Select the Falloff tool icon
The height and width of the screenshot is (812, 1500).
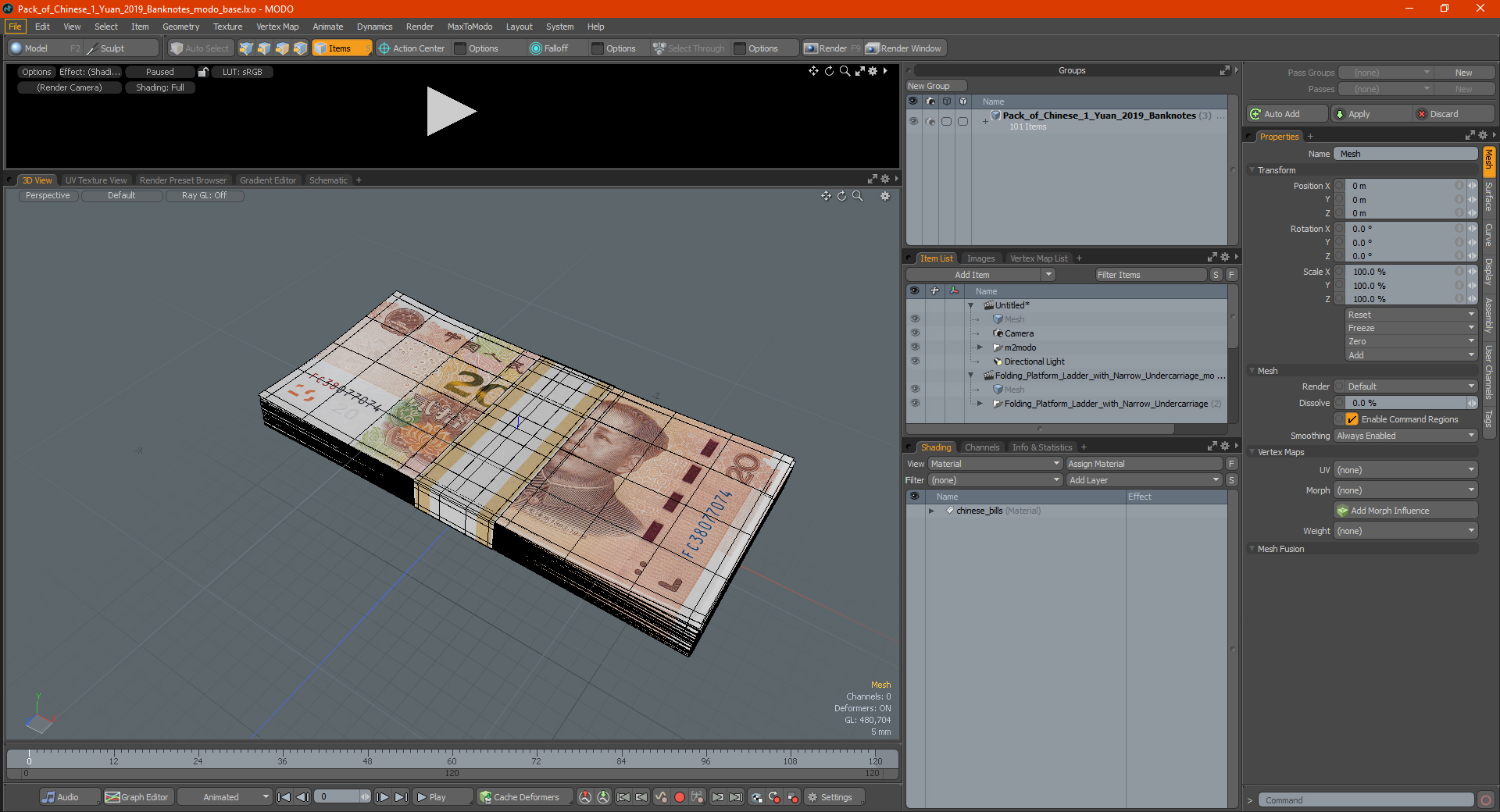click(535, 48)
